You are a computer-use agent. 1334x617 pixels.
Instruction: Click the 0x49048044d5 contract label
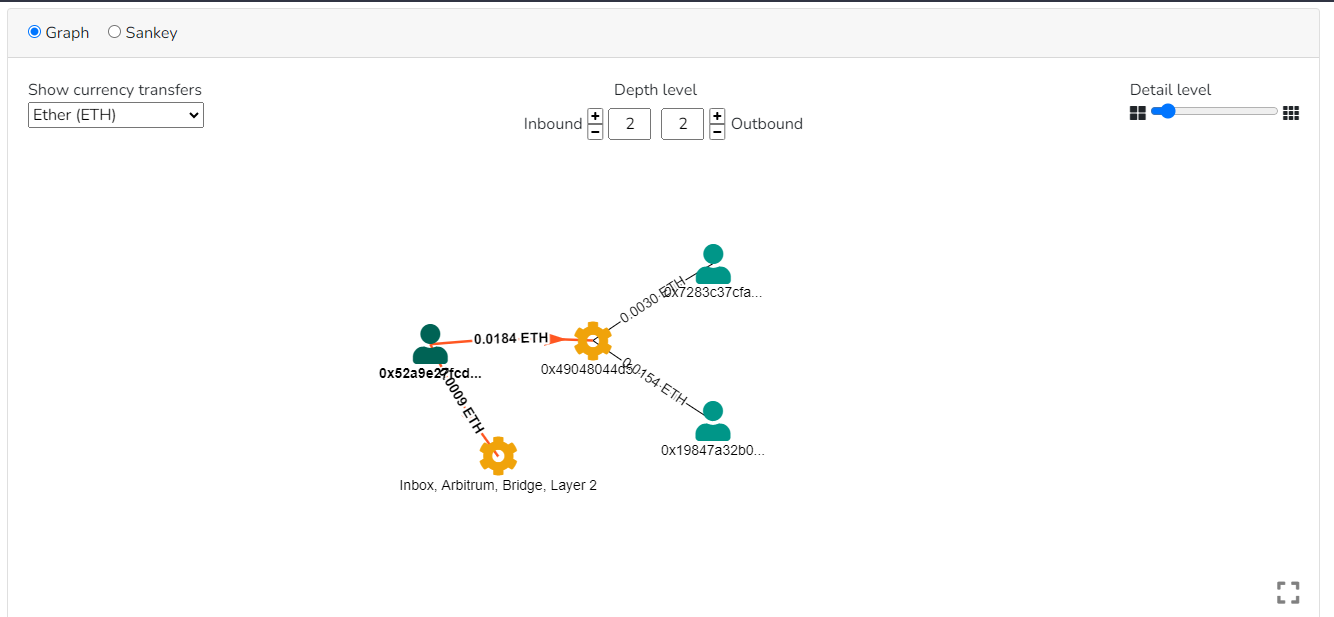tap(588, 369)
